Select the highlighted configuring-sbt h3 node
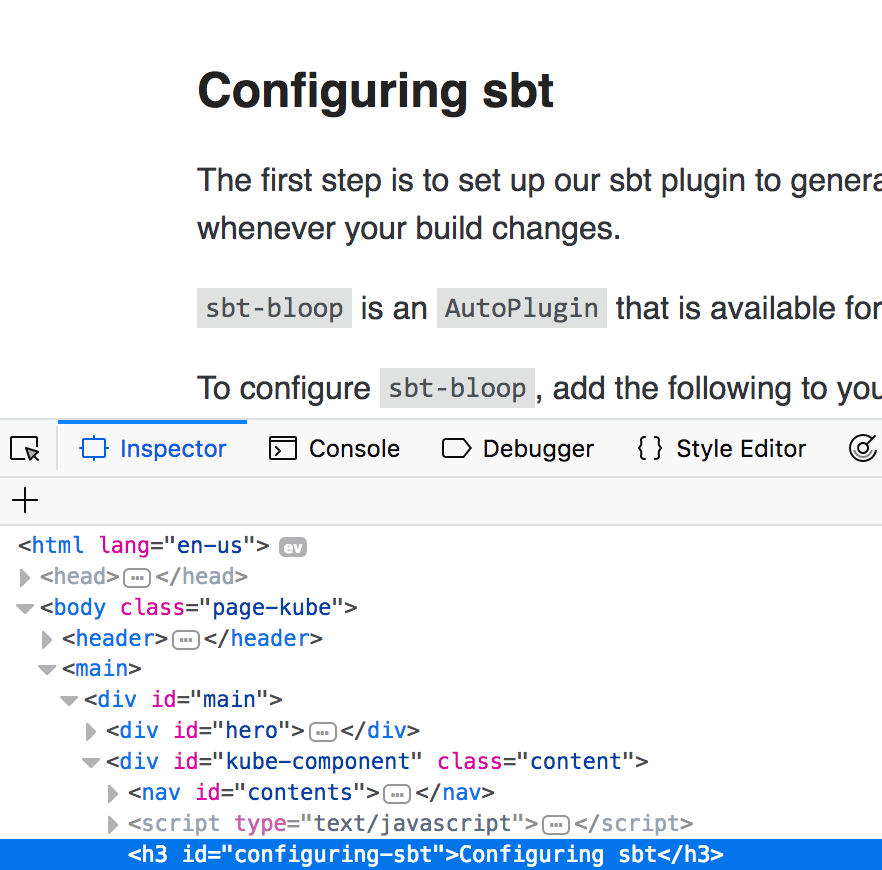Image resolution: width=882 pixels, height=870 pixels. coord(420,855)
